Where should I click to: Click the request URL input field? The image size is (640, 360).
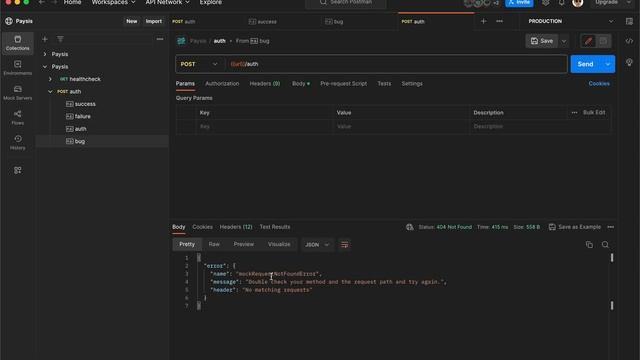tap(396, 64)
